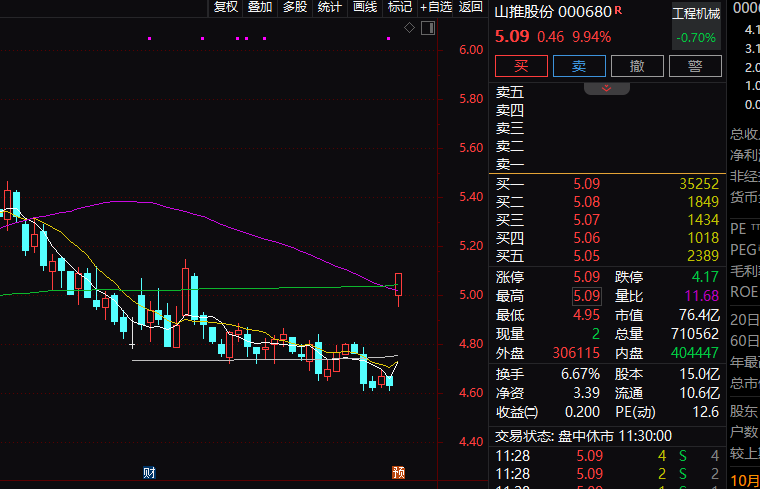This screenshot has width=760, height=489.
Task: Open the 统计 statistics tool
Action: (x=330, y=7)
